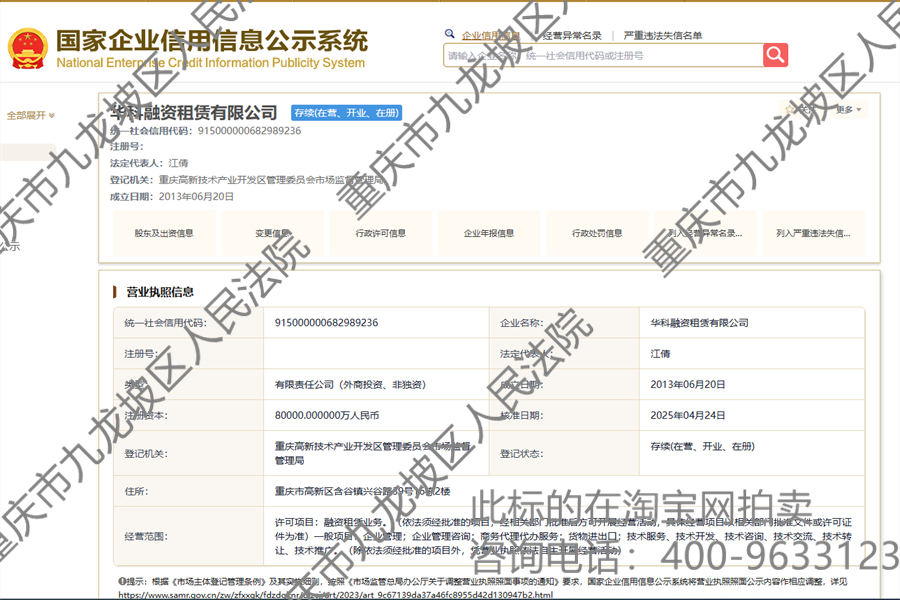
Task: Click the header line 法定代表人：江倩
Action: point(149,164)
